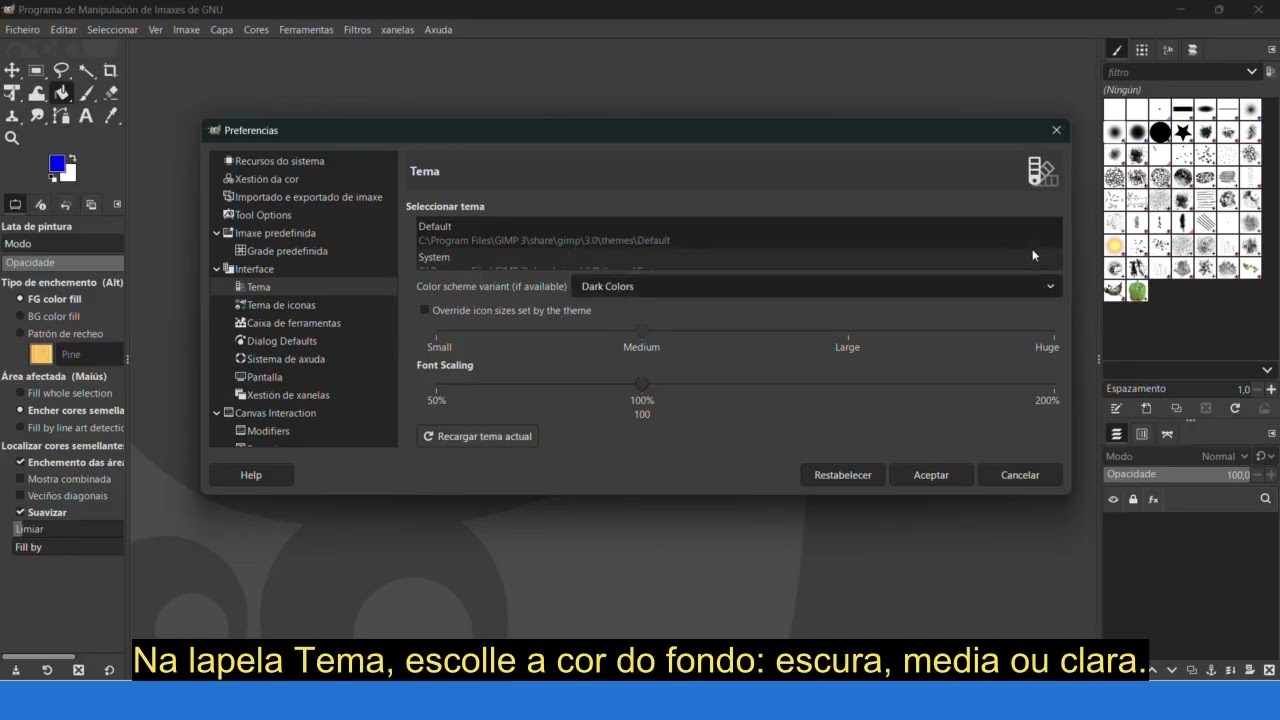Click the Aceptar button

pyautogui.click(x=931, y=475)
